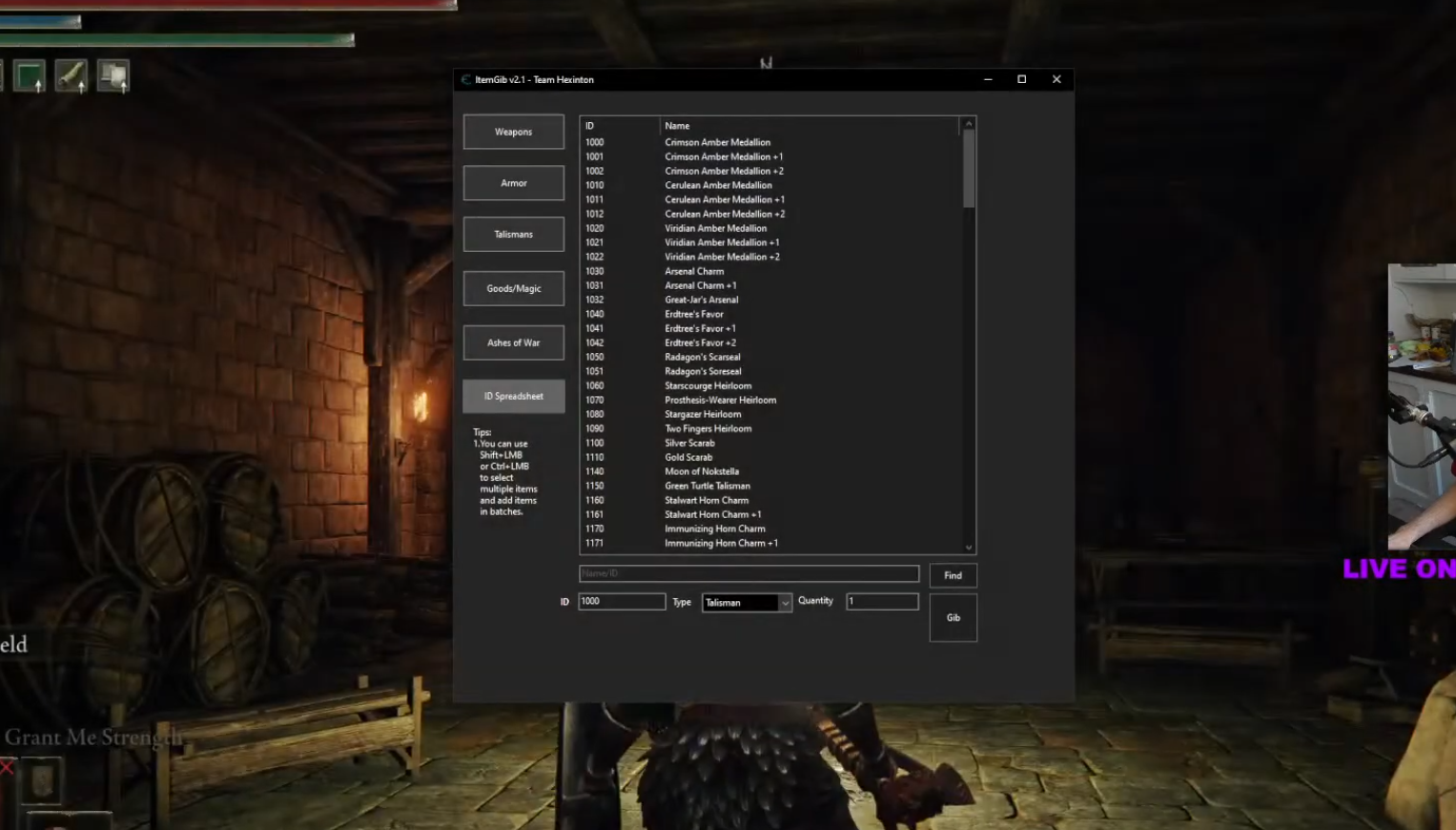Select "Cerulean Amber Medallion +1" in the list
Viewport: 1456px width, 830px height.
(x=770, y=199)
